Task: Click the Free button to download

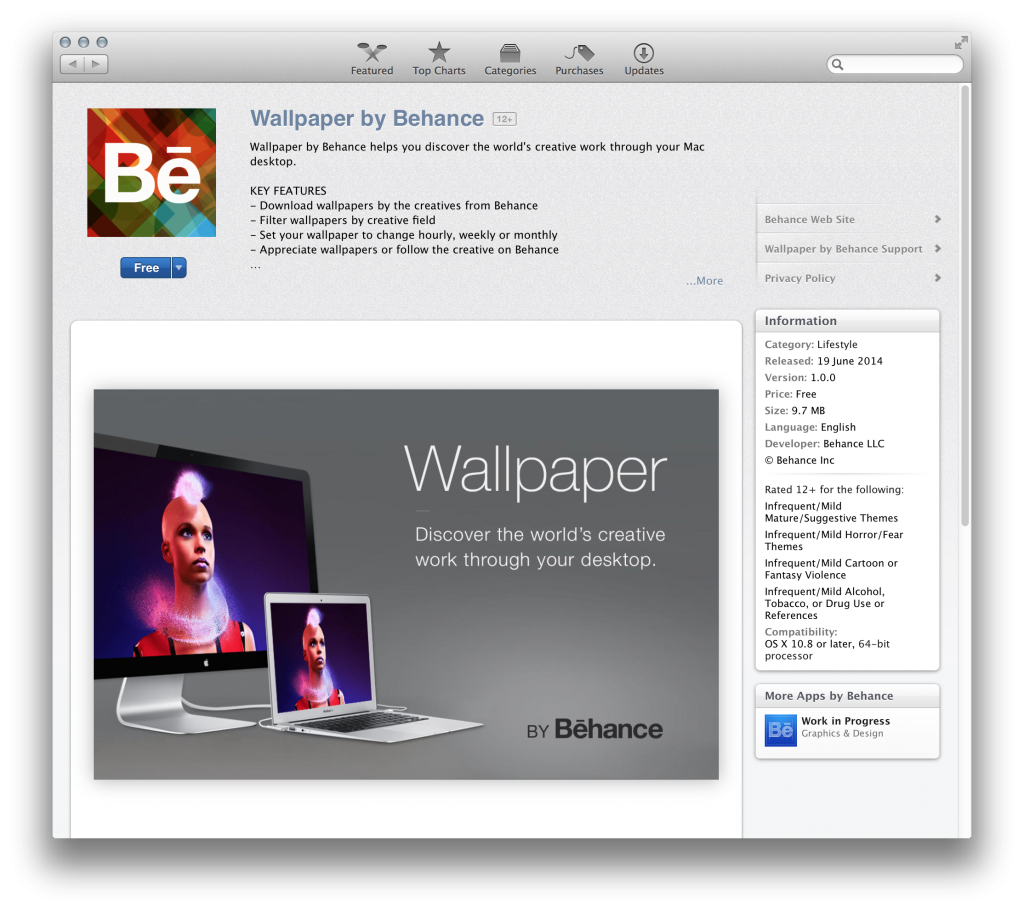Action: click(x=146, y=268)
